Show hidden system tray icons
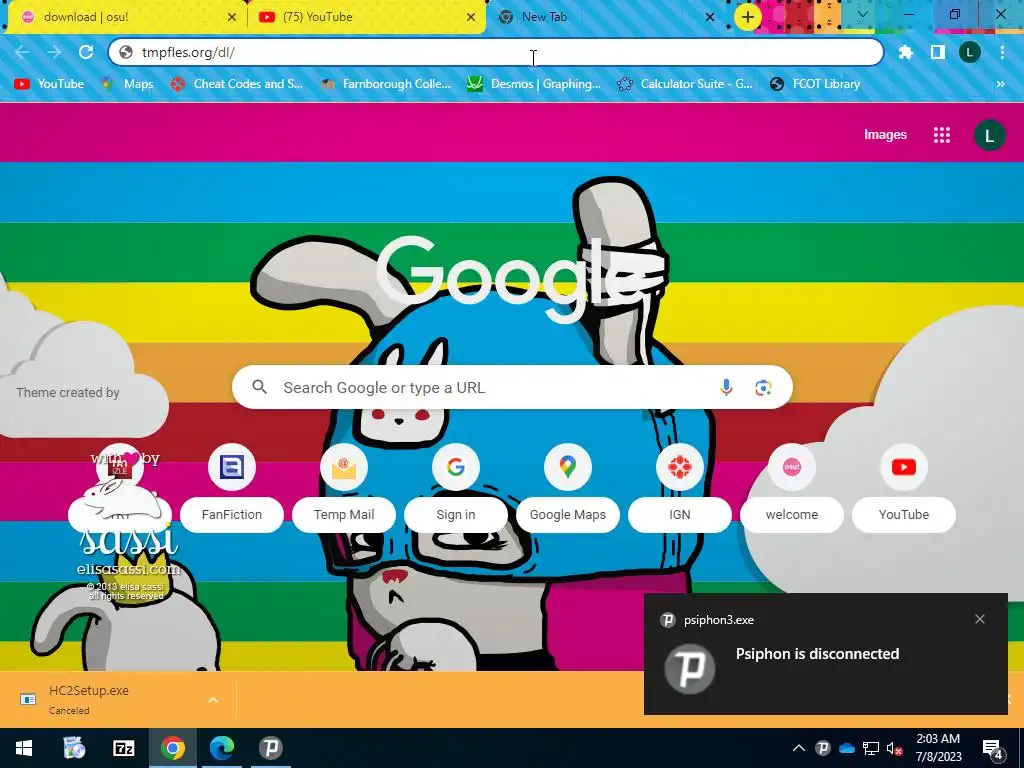Screen dimensions: 1024x768 point(799,748)
